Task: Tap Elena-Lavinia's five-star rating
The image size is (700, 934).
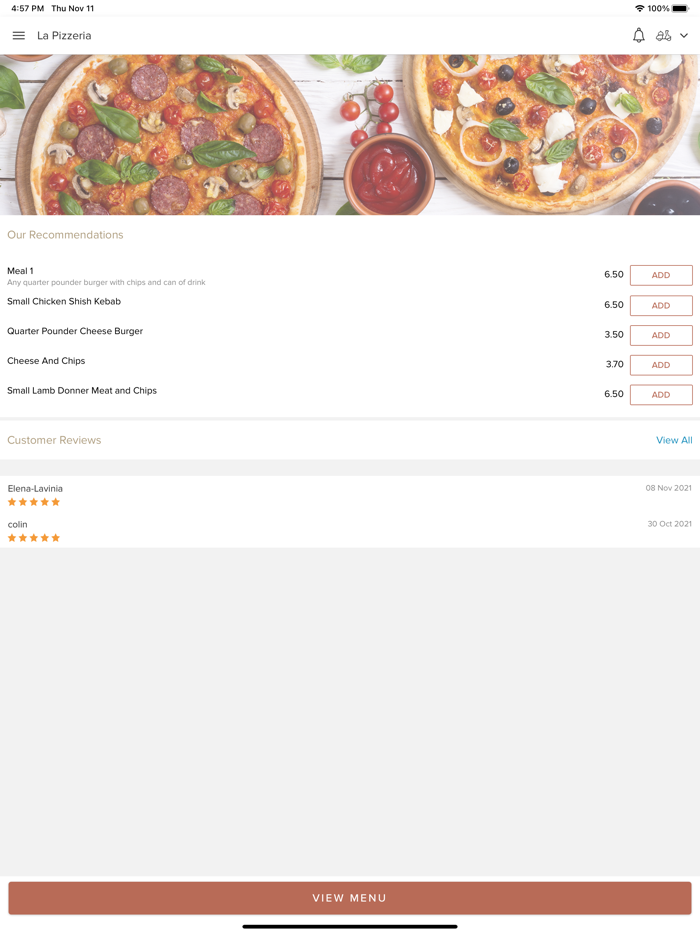Action: (33, 501)
